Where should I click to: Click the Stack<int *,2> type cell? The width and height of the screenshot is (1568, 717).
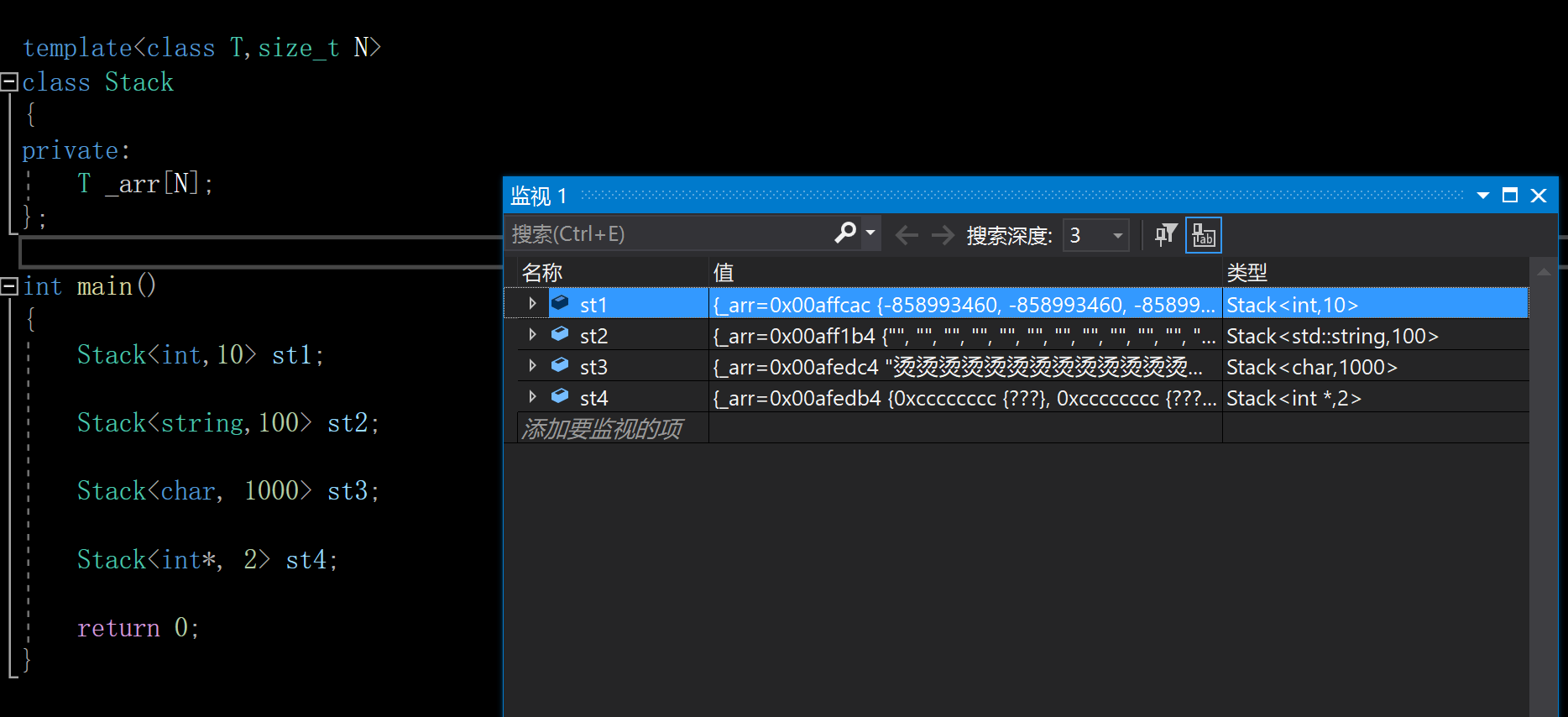[x=1375, y=397]
